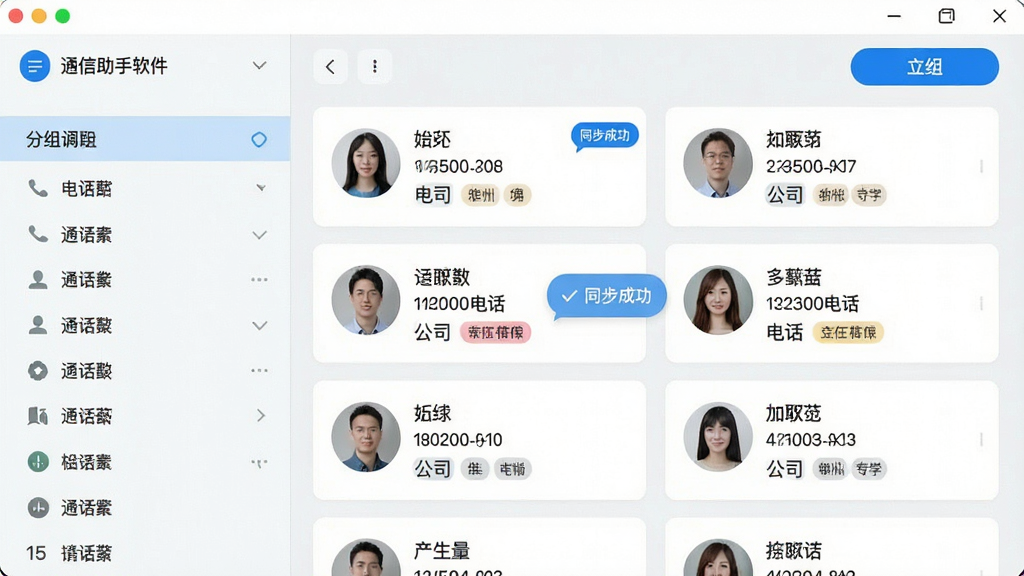Expand right arrow on book icon row
This screenshot has height=576, width=1024.
261,415
